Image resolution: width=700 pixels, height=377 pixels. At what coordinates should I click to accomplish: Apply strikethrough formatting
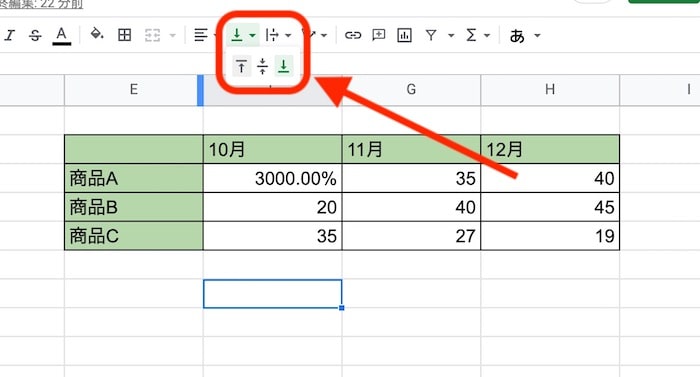tap(35, 35)
